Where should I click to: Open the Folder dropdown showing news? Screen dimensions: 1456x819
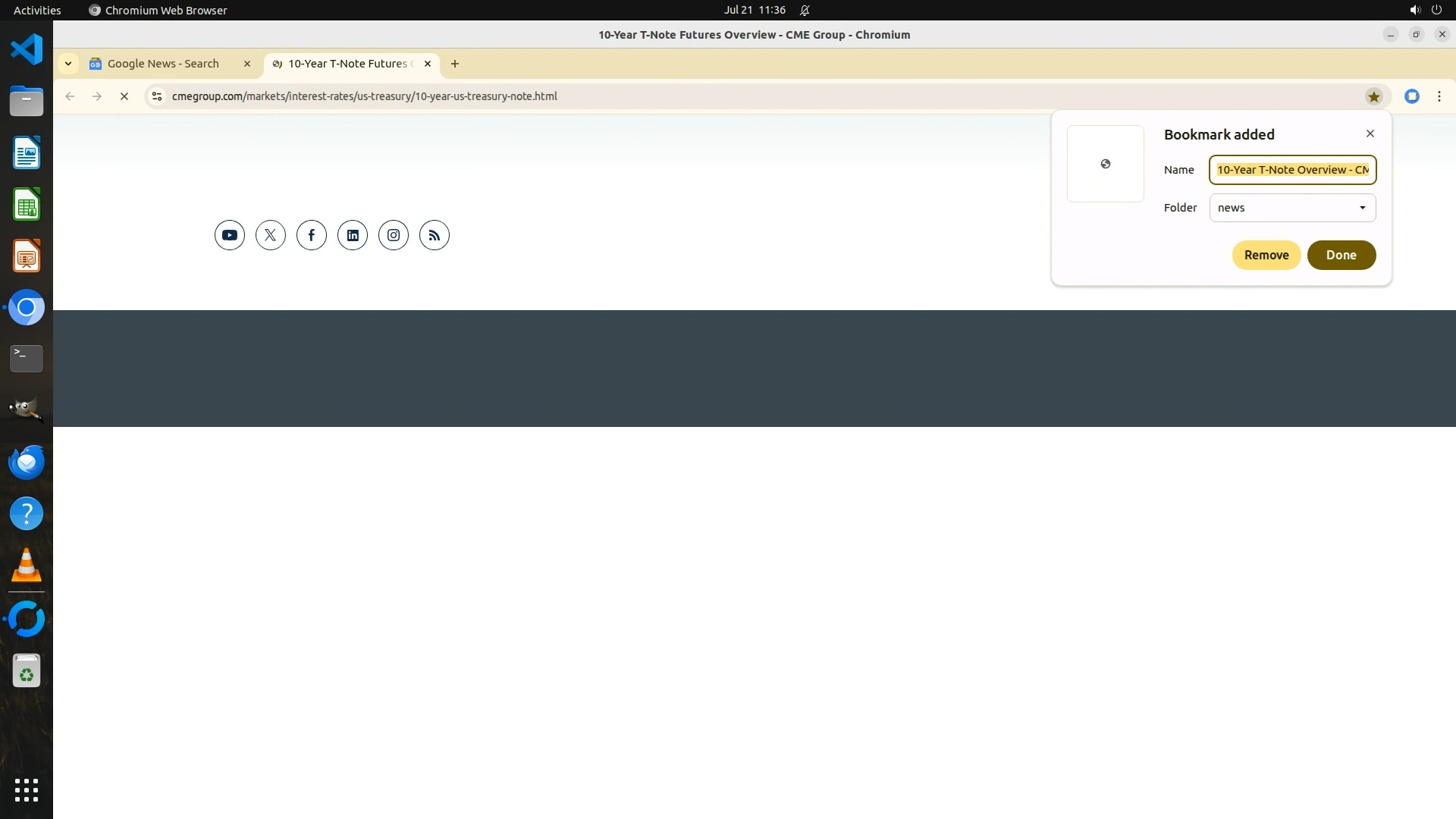coord(1292,208)
